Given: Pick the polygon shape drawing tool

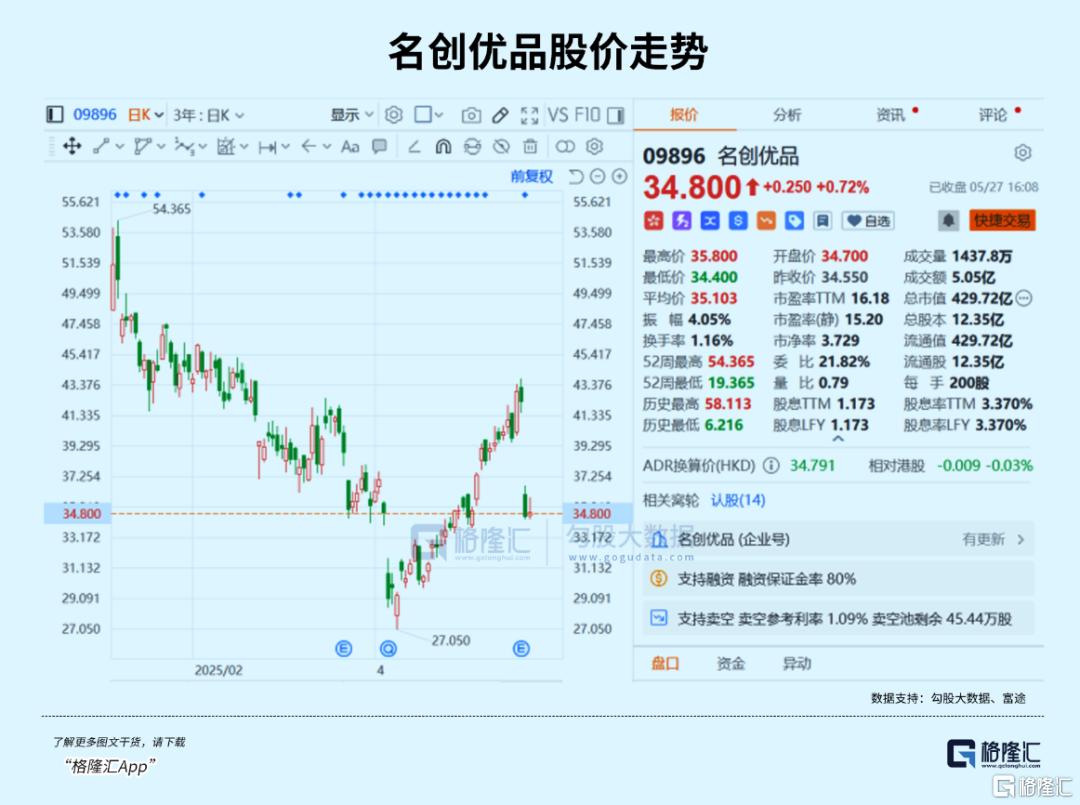Looking at the screenshot, I should [142, 146].
